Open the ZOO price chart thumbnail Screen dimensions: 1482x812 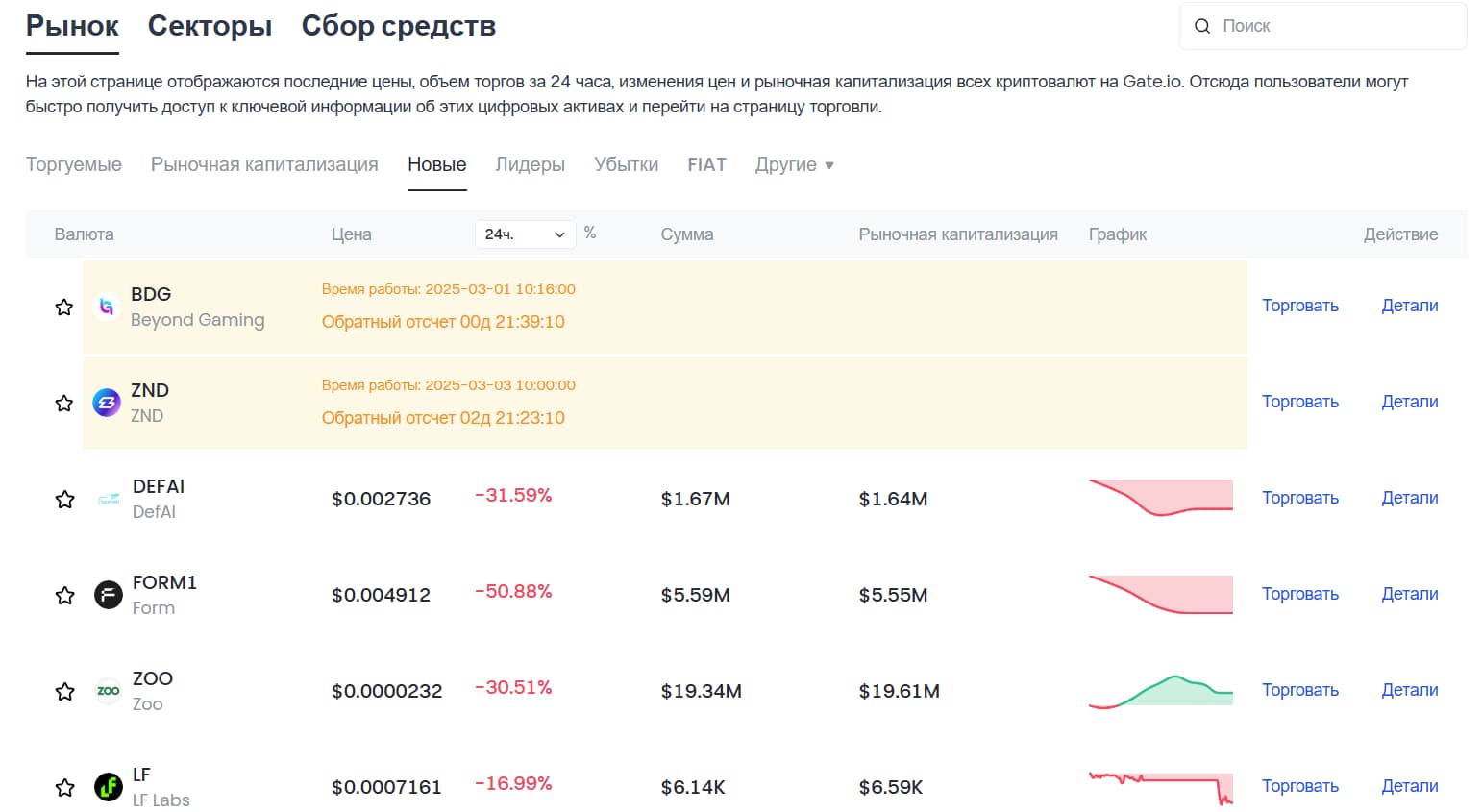pyautogui.click(x=1161, y=691)
